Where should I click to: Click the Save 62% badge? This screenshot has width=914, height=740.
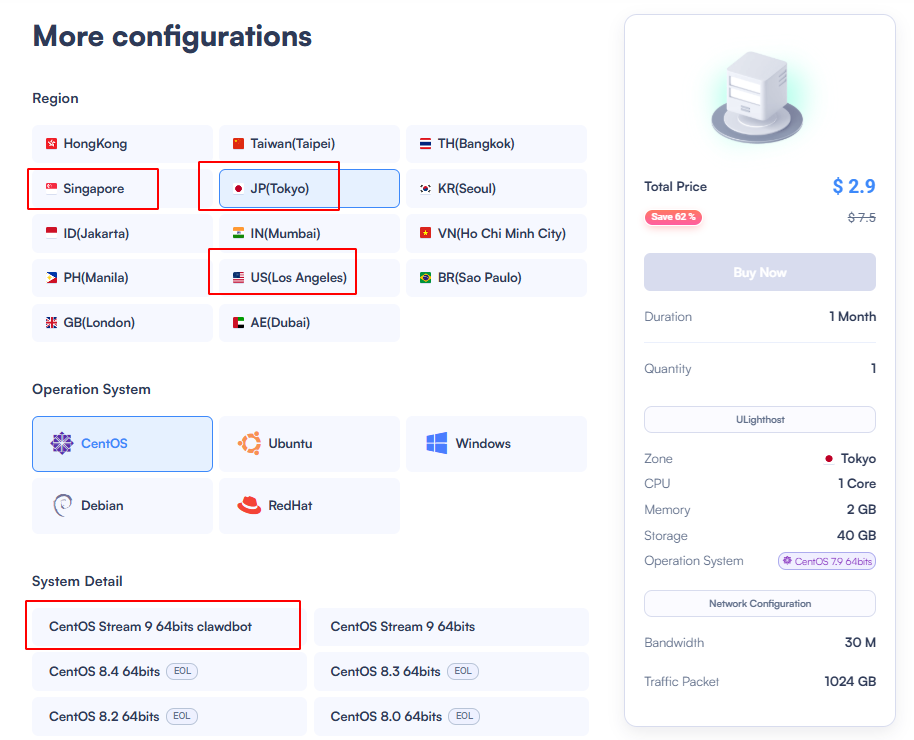672,216
